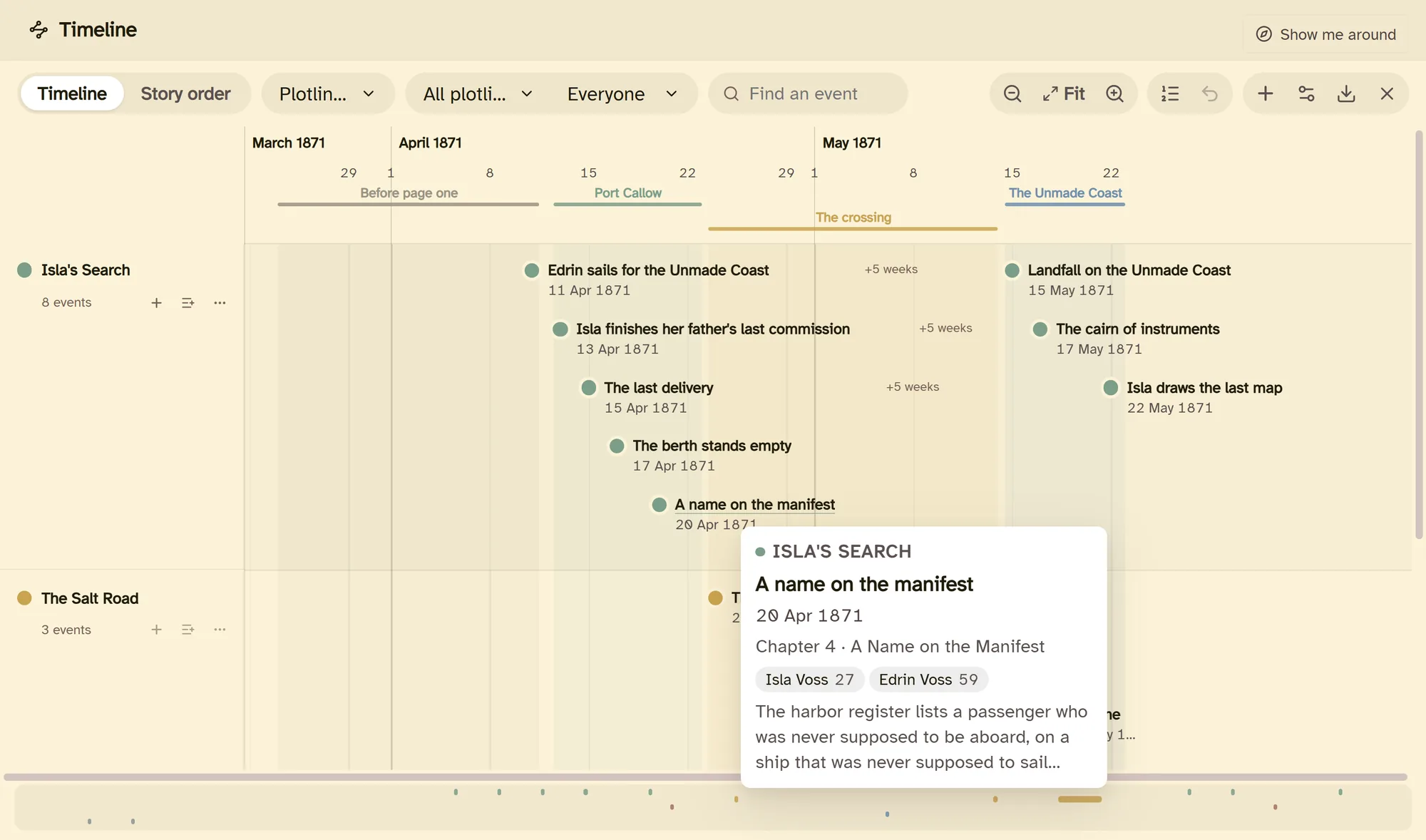Click A name on the manifest event title
This screenshot has height=840, width=1426.
pos(754,505)
